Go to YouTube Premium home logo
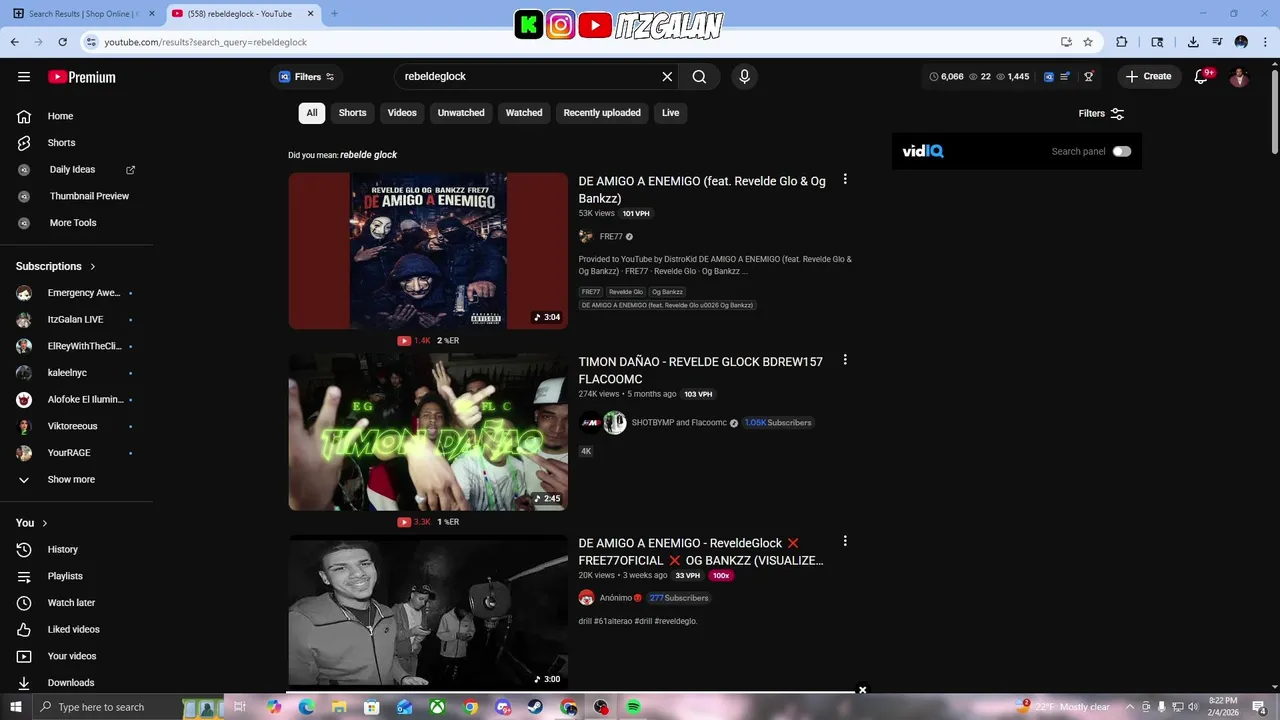This screenshot has height=720, width=1280. [x=82, y=77]
